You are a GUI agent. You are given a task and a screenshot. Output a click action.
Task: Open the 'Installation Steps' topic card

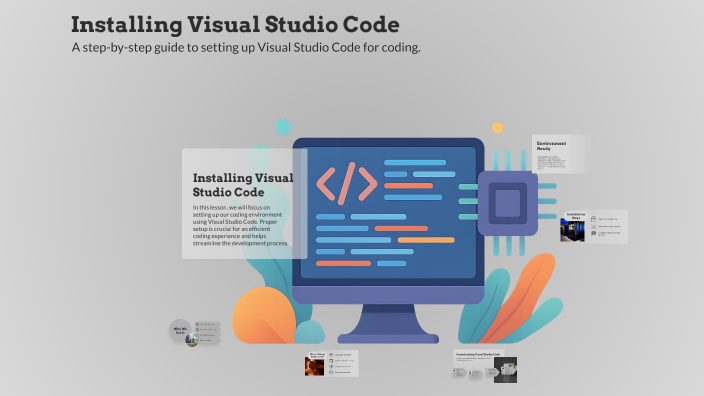594,227
